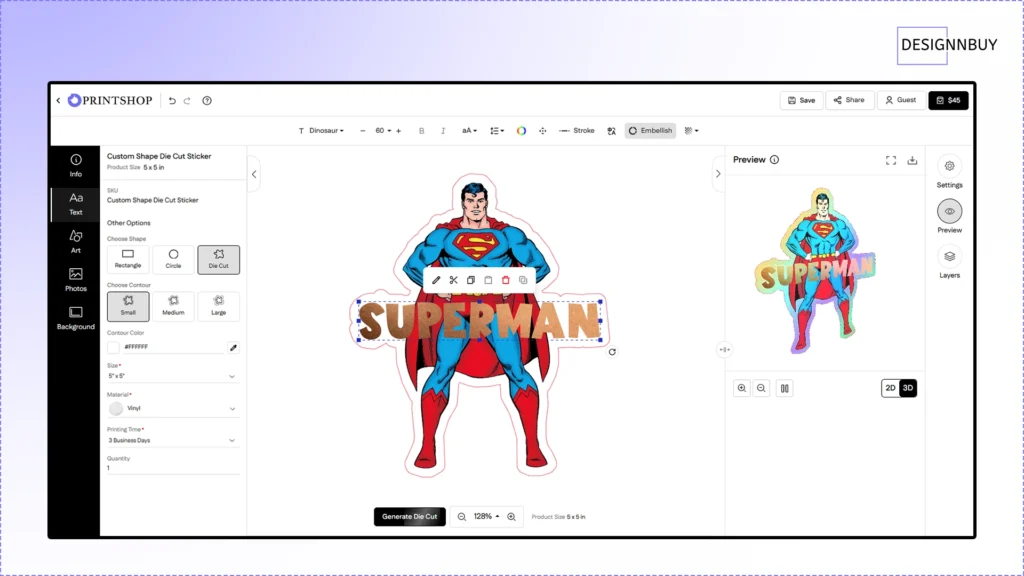This screenshot has height=576, width=1024.
Task: Open the text color wheel picker
Action: tap(521, 131)
